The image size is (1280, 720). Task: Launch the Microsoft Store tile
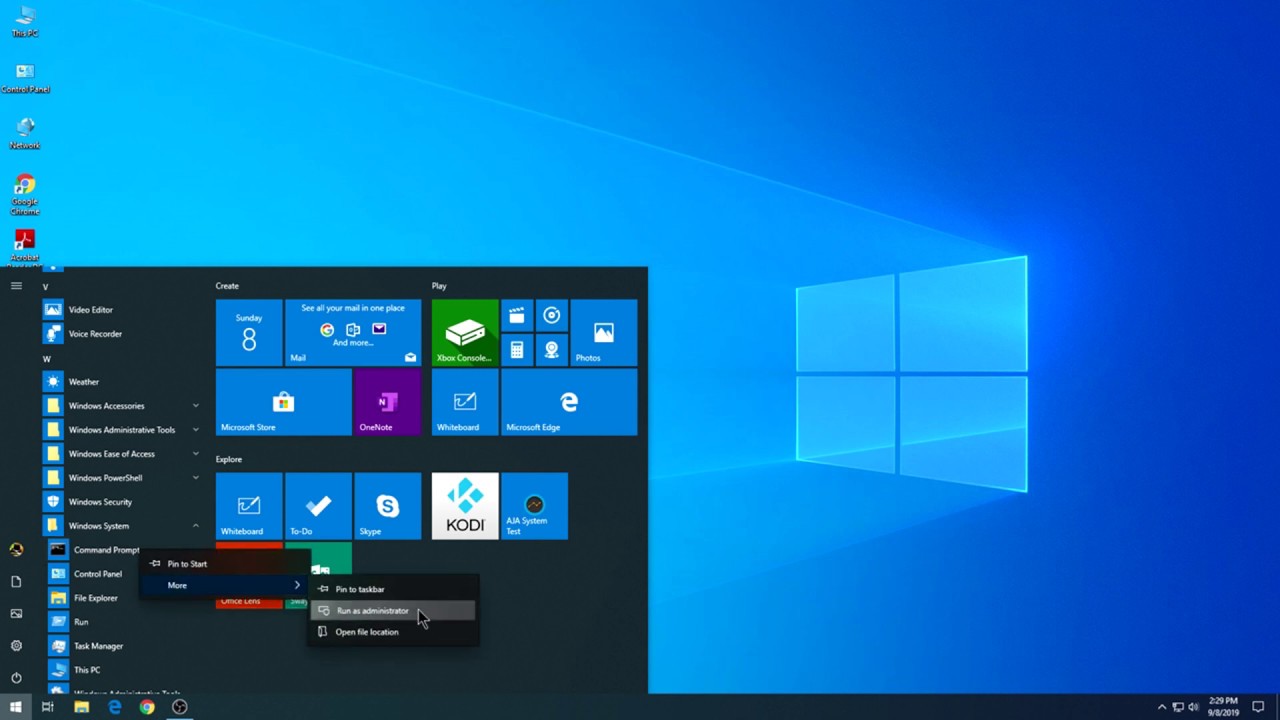coord(284,402)
